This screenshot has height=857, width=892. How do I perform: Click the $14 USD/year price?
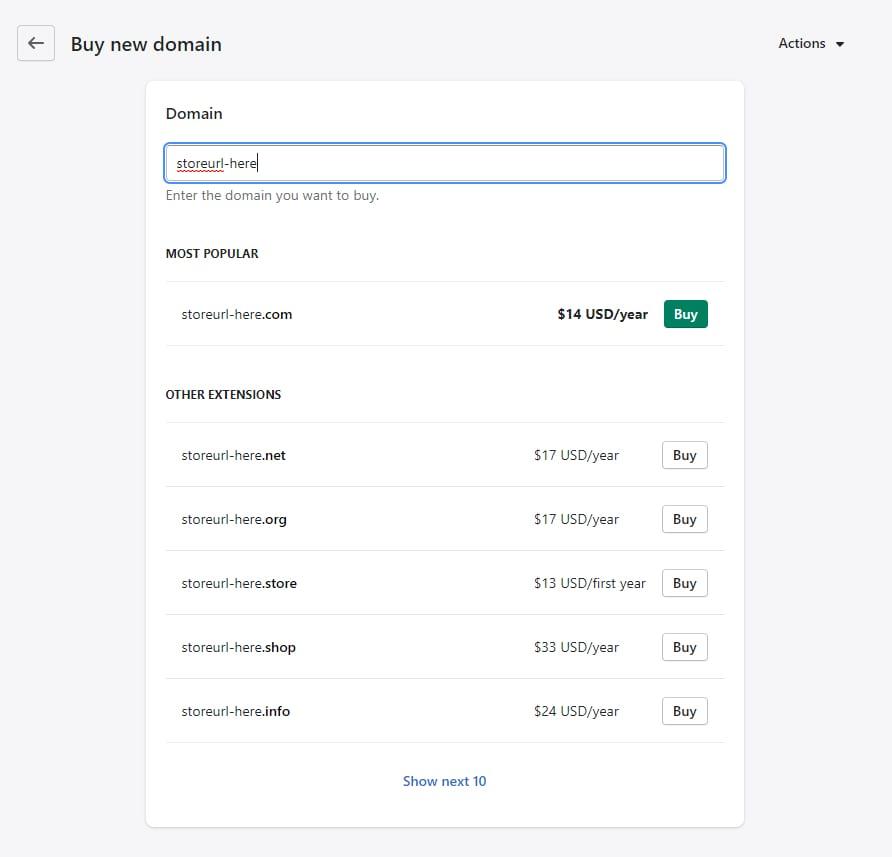(x=602, y=314)
